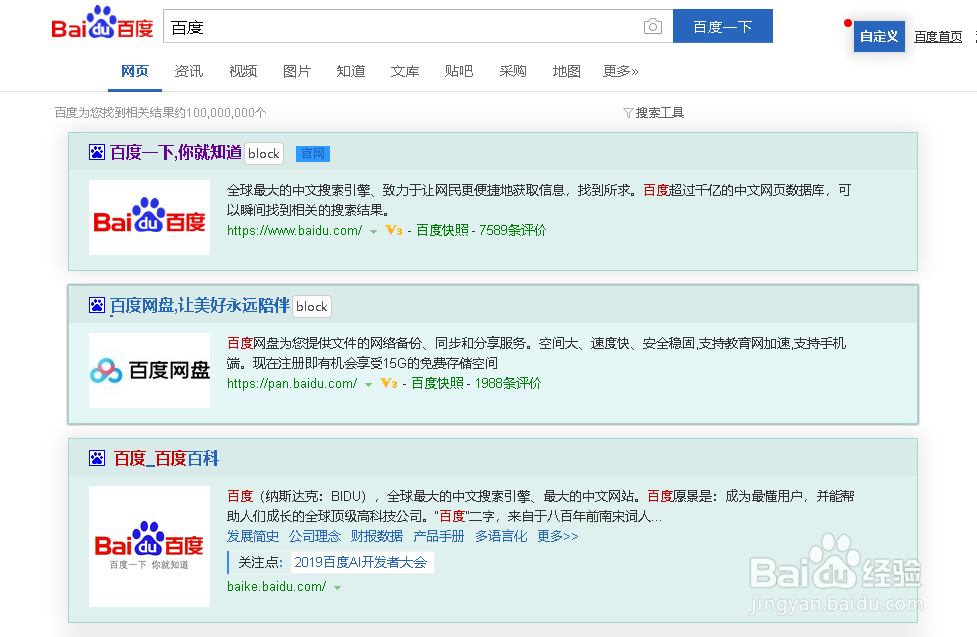
Task: Click V3 credibility badge for pan.baidu.com
Action: coord(389,383)
